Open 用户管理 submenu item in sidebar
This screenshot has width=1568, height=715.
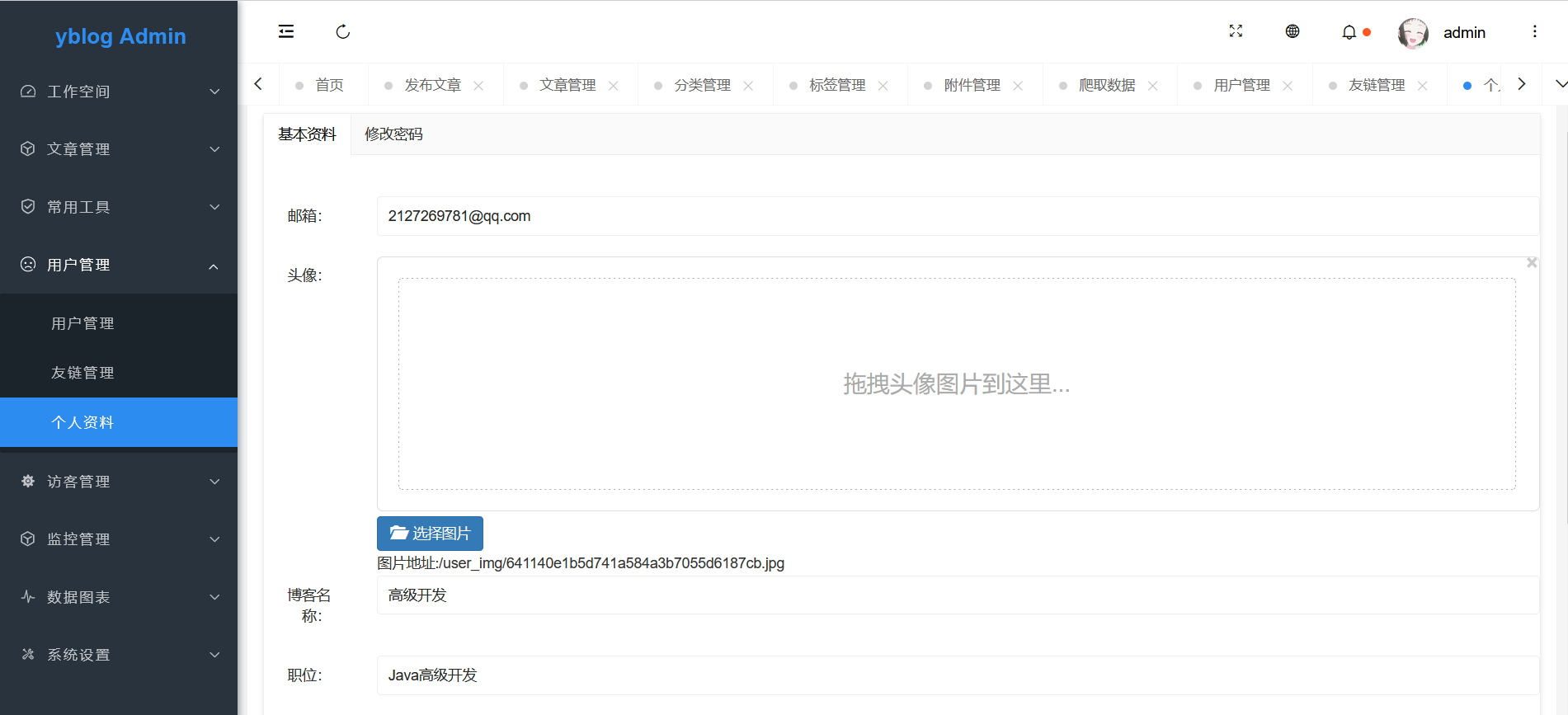(x=119, y=323)
